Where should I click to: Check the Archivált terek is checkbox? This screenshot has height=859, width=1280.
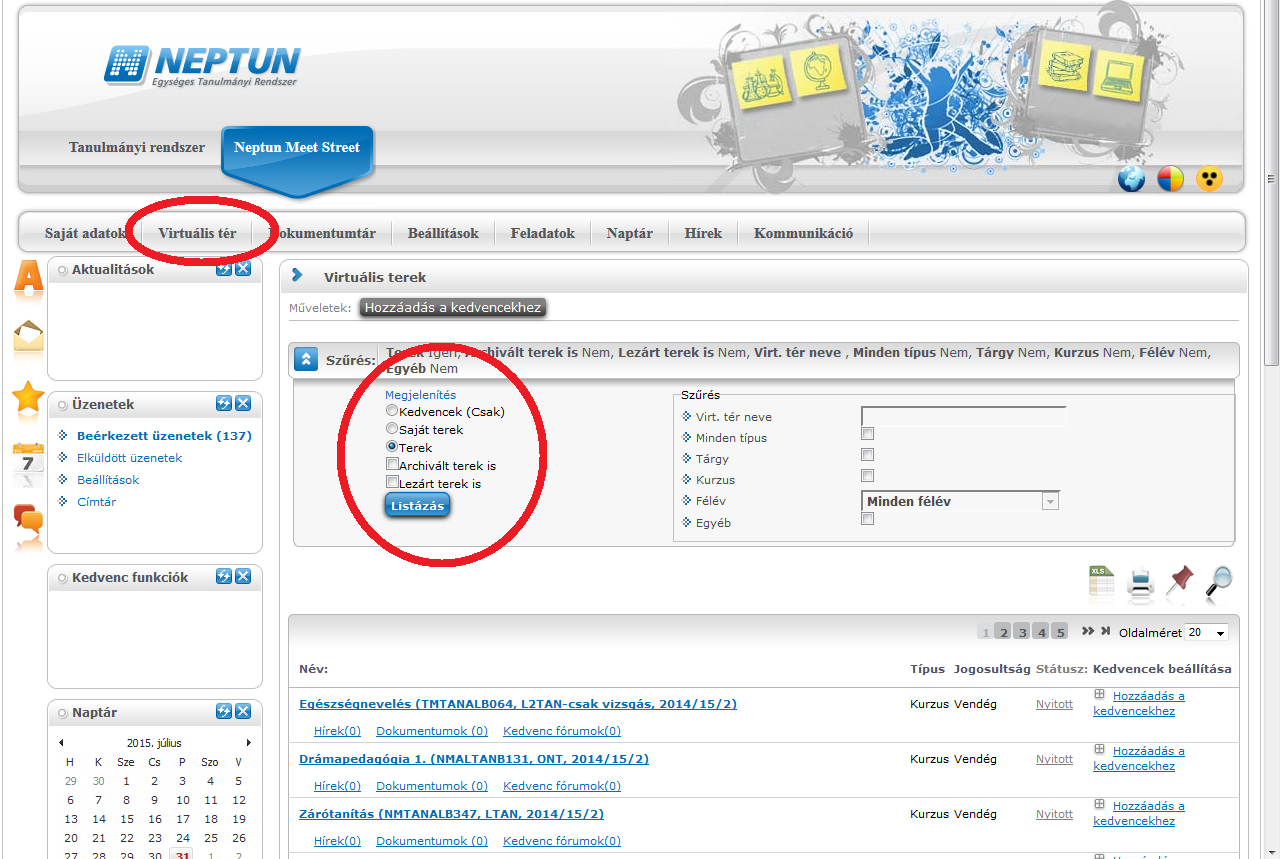(392, 464)
